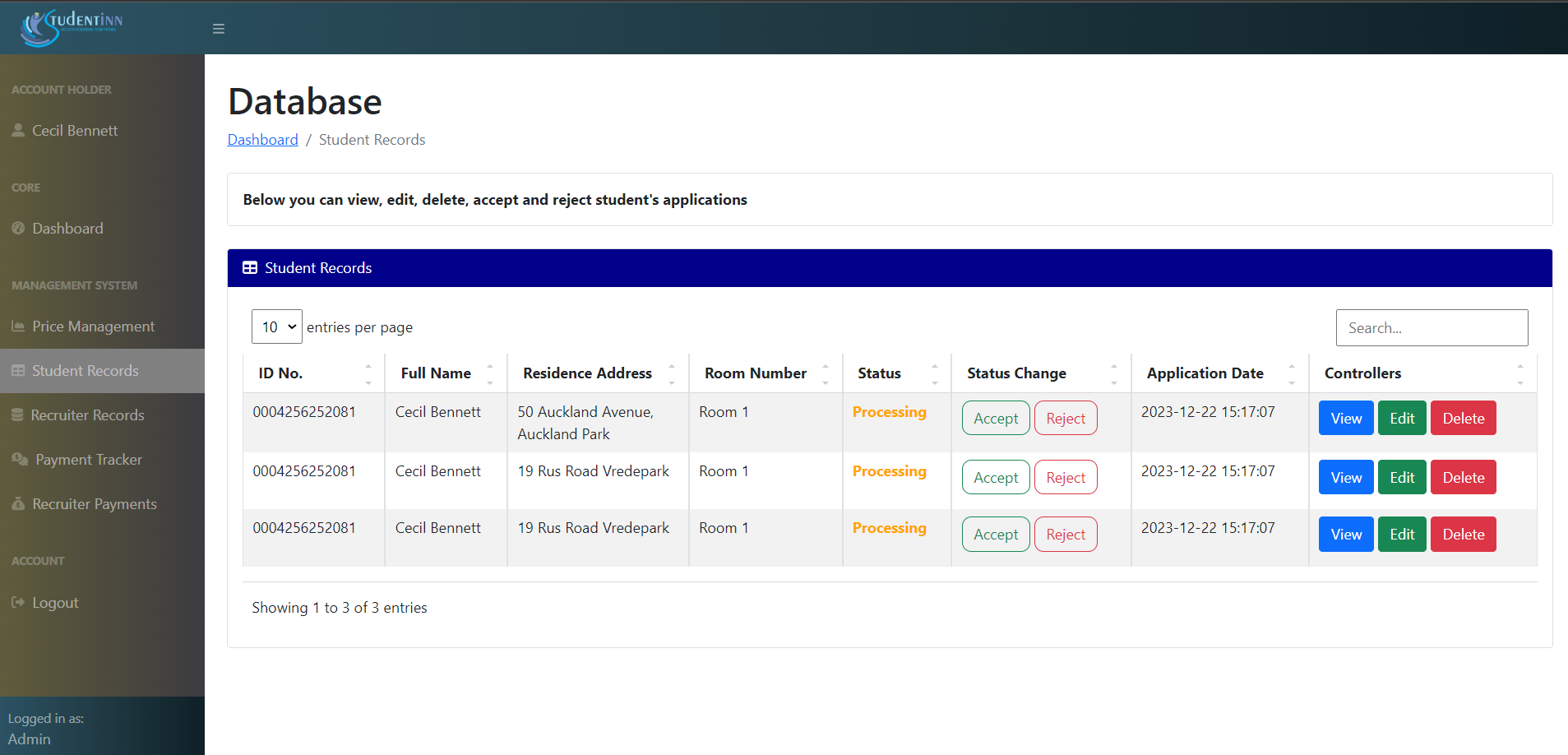View the 50 Auckland Avenue record

(1346, 418)
